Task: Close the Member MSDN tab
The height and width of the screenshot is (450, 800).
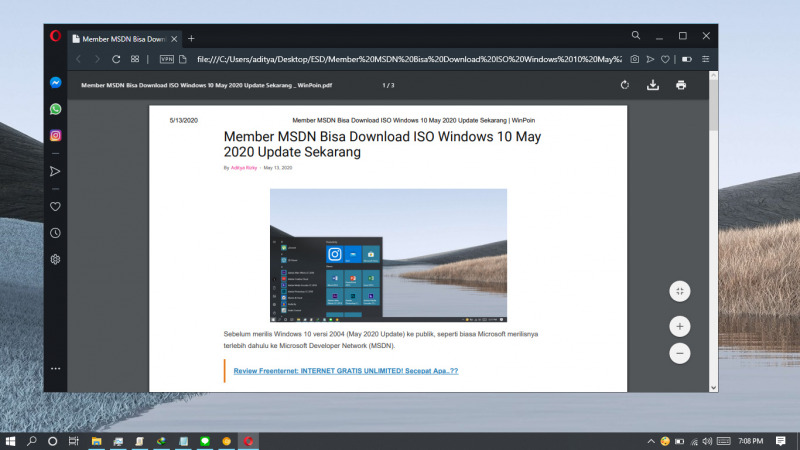Action: tap(174, 39)
